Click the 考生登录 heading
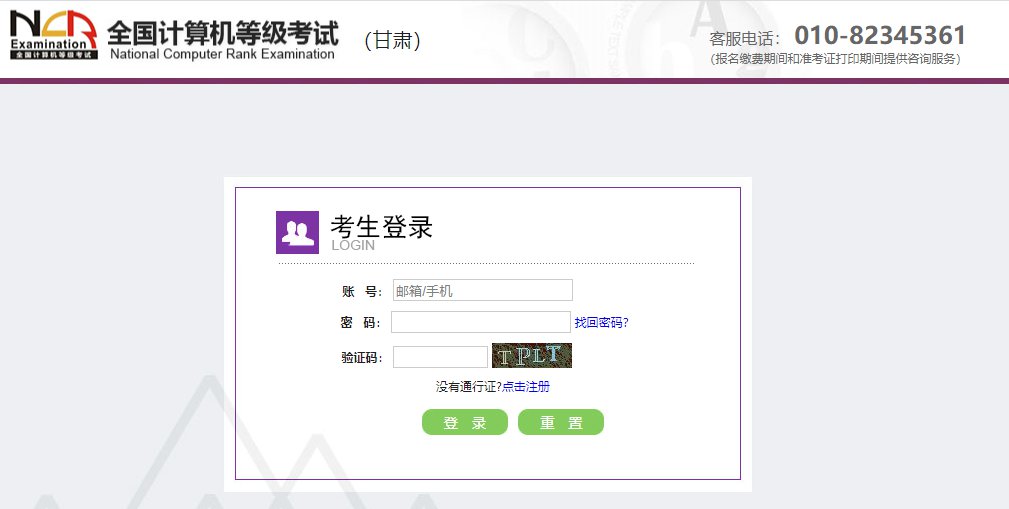The image size is (1009, 509). coord(381,227)
